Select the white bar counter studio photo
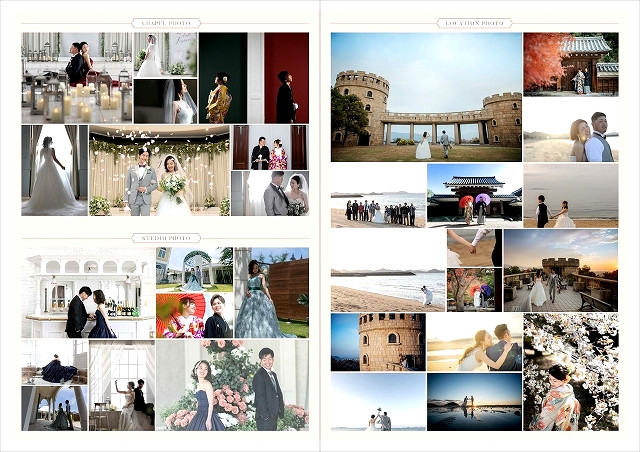The height and width of the screenshot is (452, 640). pyautogui.click(x=88, y=292)
